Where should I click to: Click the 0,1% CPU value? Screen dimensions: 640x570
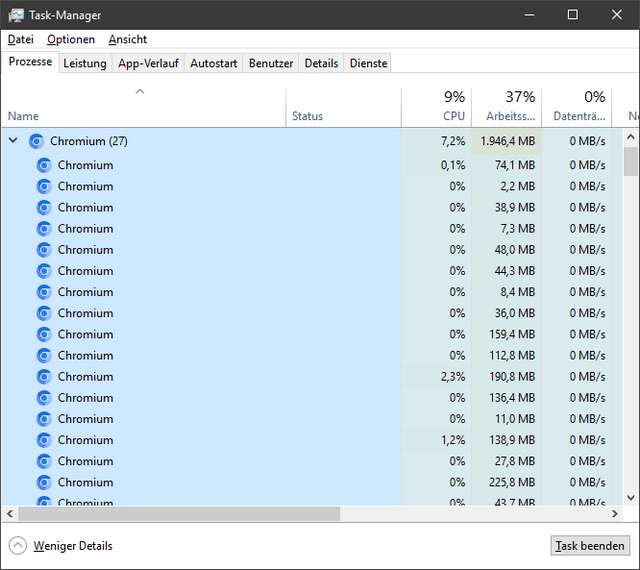(x=453, y=165)
